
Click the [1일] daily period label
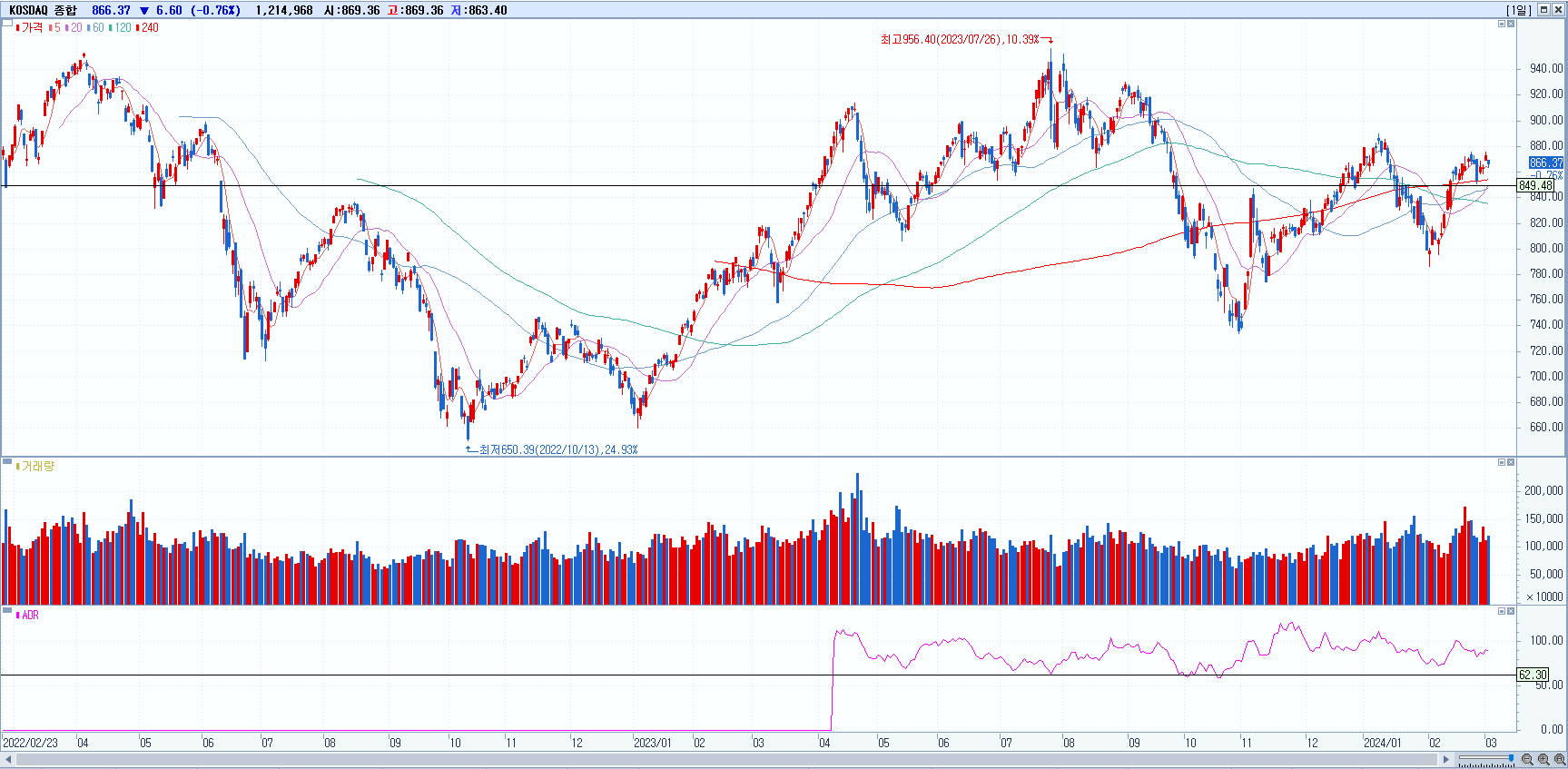coord(1519,10)
